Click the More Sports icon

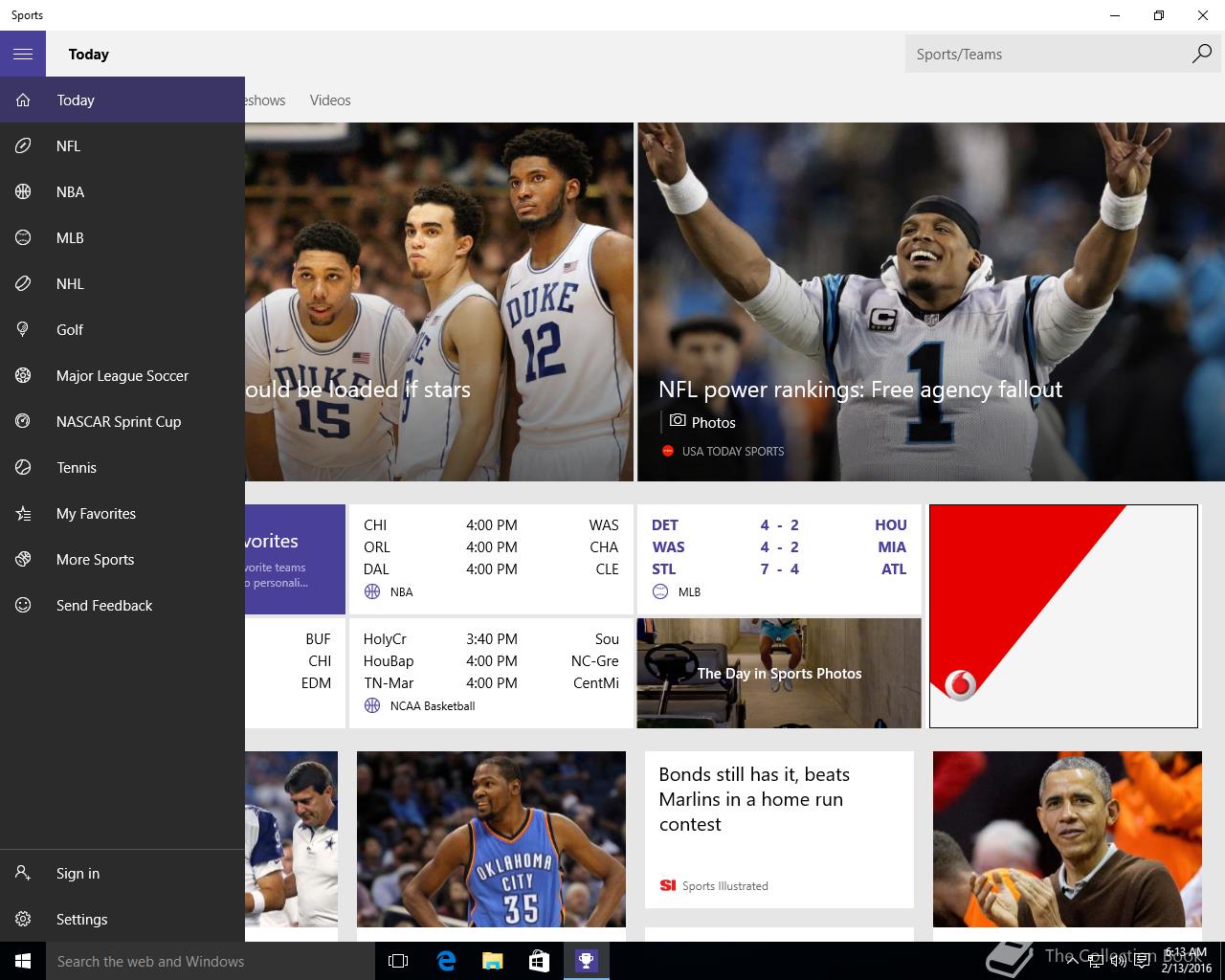click(23, 559)
